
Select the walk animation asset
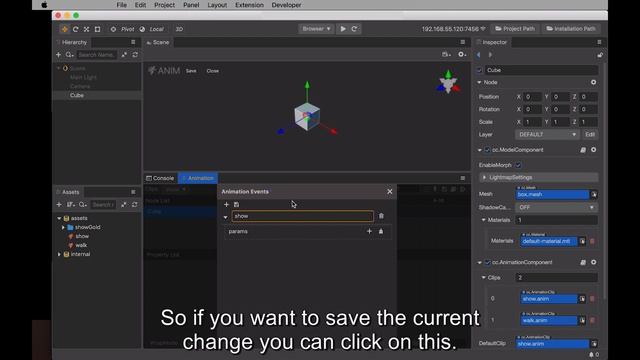tap(81, 245)
